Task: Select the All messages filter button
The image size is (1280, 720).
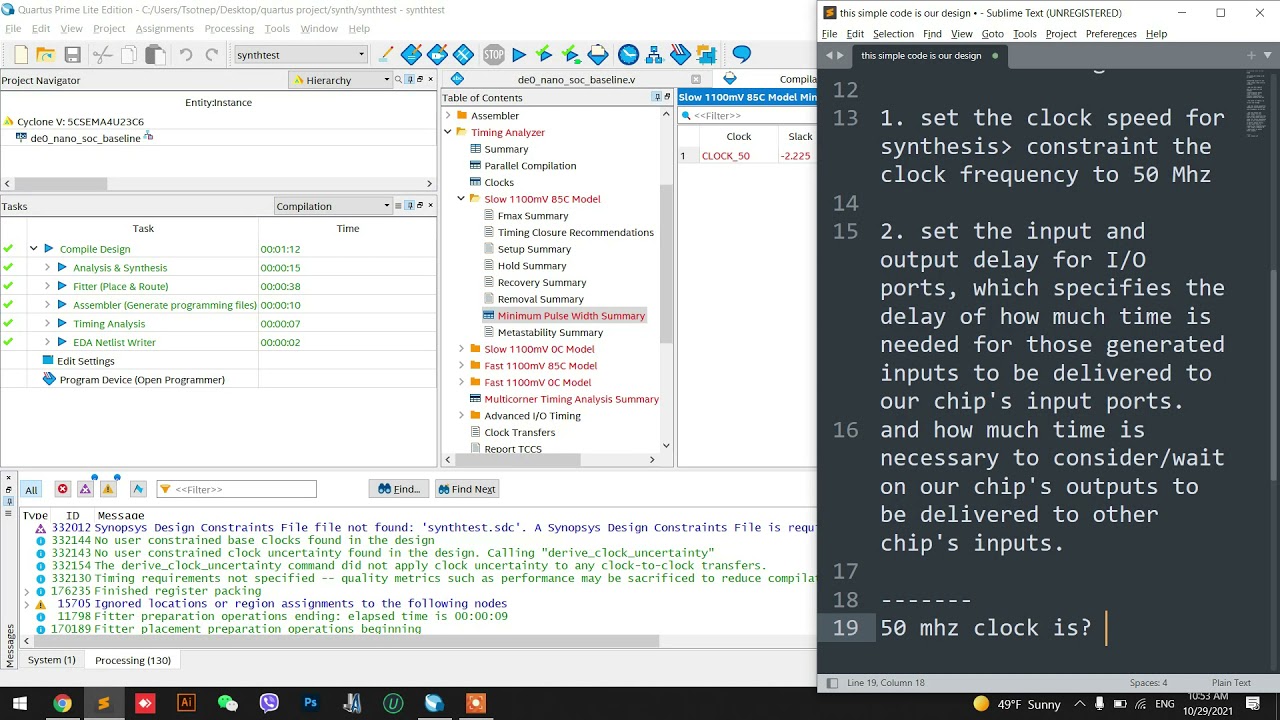Action: 31,489
